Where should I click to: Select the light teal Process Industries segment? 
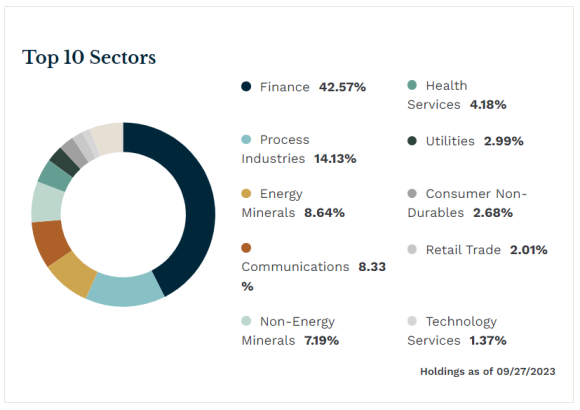pos(124,291)
